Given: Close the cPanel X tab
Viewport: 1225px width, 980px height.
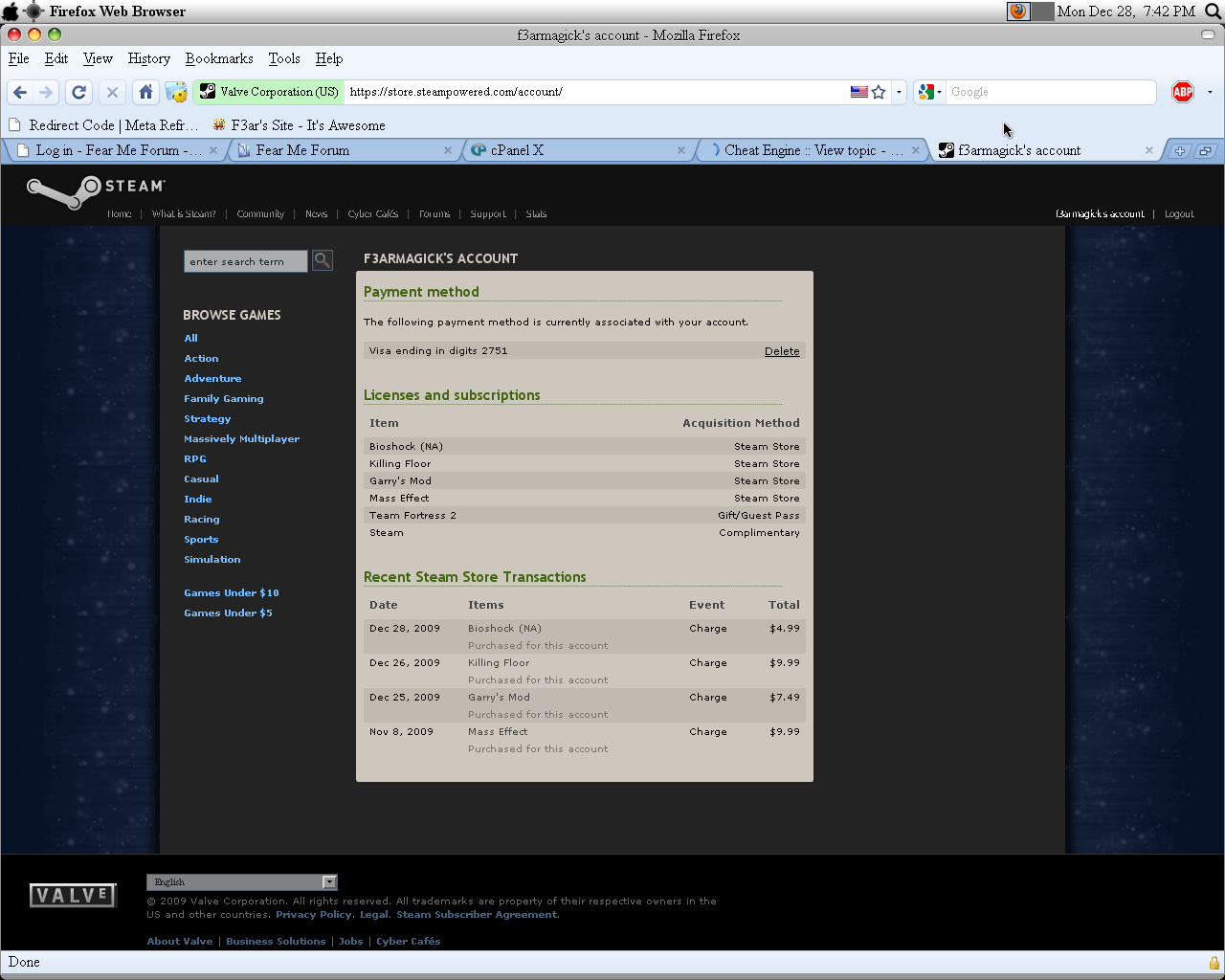Looking at the screenshot, I should click(x=681, y=150).
